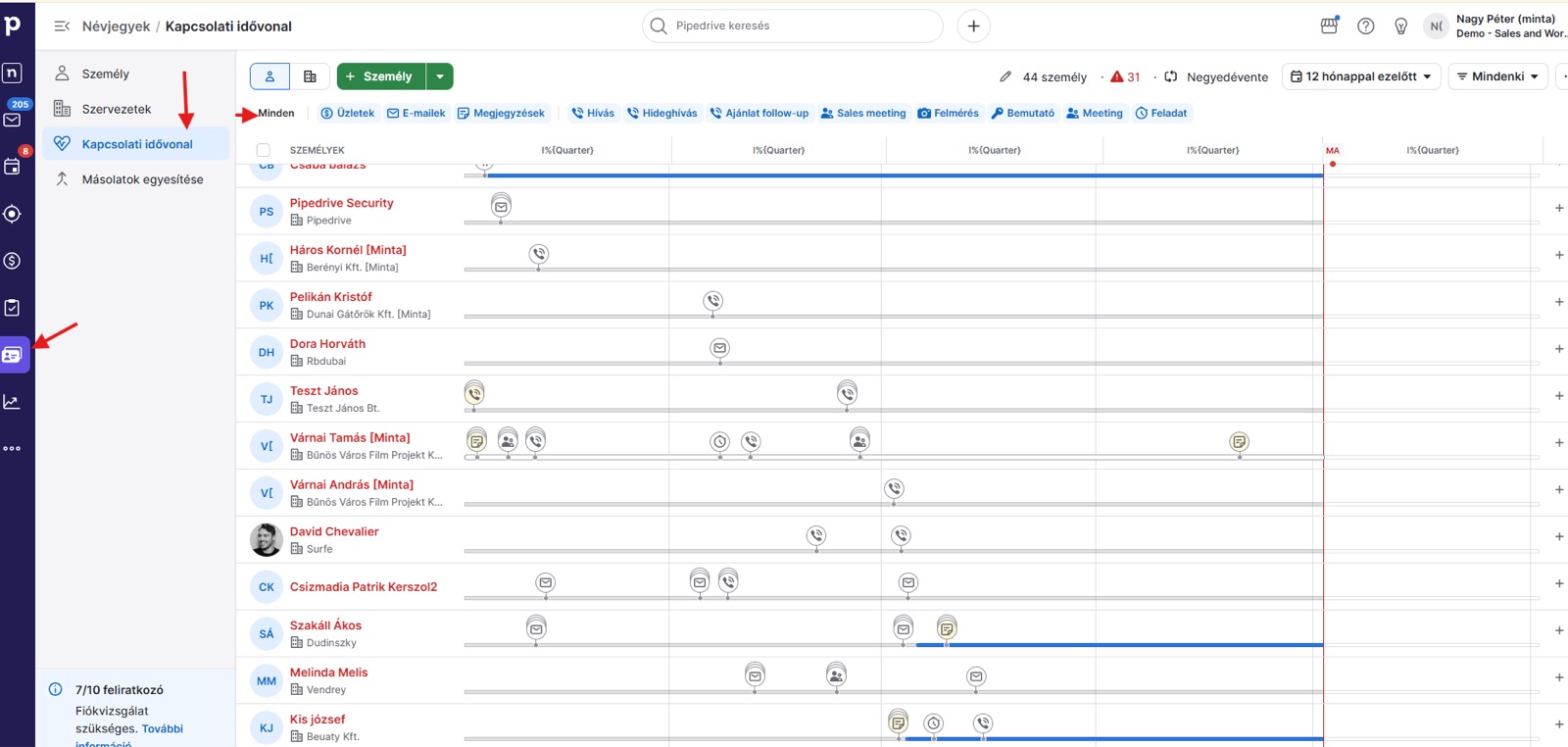Open the calendar activities icon in sidebar
This screenshot has width=1568, height=747.
point(13,167)
